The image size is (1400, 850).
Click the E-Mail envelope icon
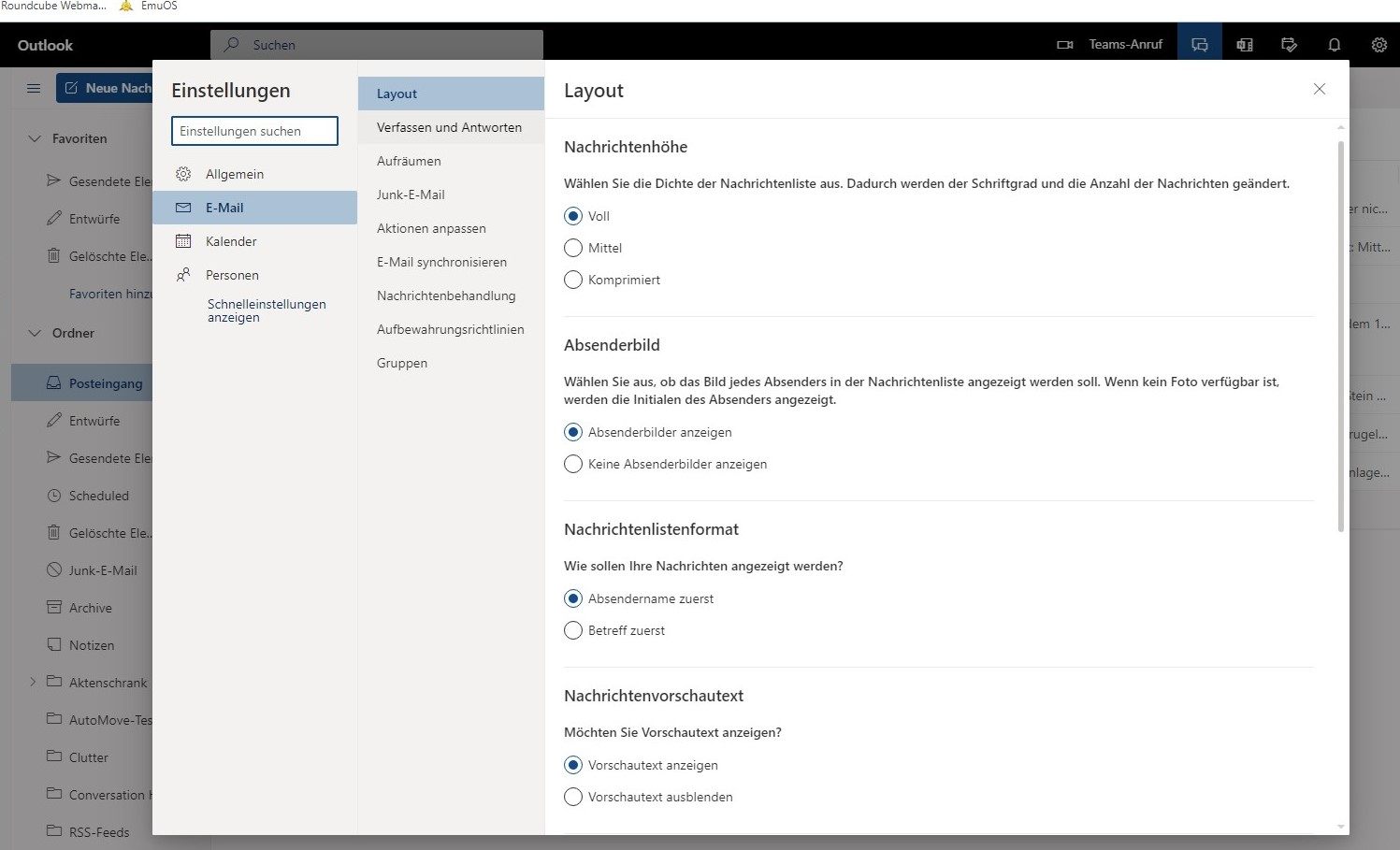pos(183,208)
